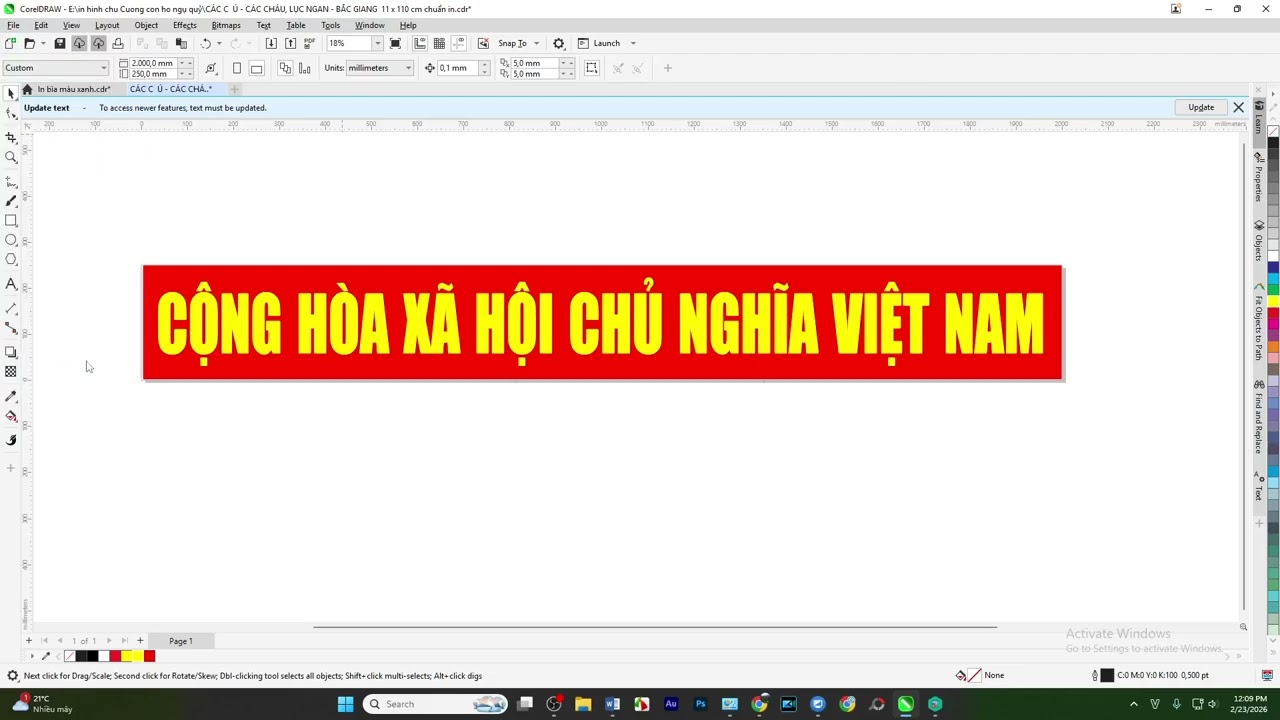1280x720 pixels.
Task: Select the Text tool
Action: pos(11,284)
